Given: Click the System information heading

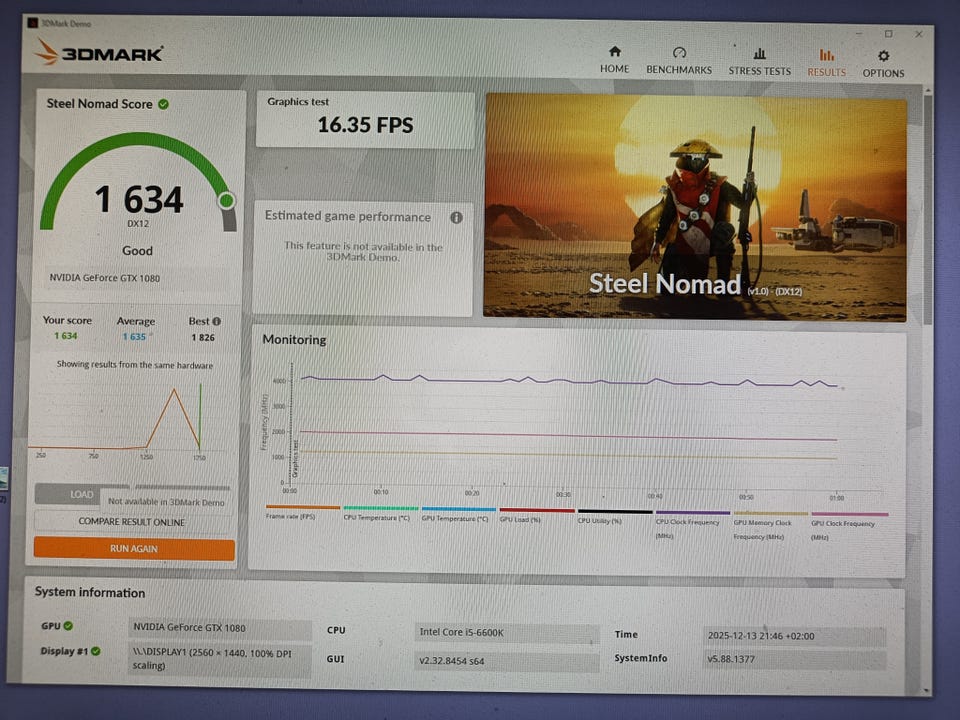Looking at the screenshot, I should (90, 592).
